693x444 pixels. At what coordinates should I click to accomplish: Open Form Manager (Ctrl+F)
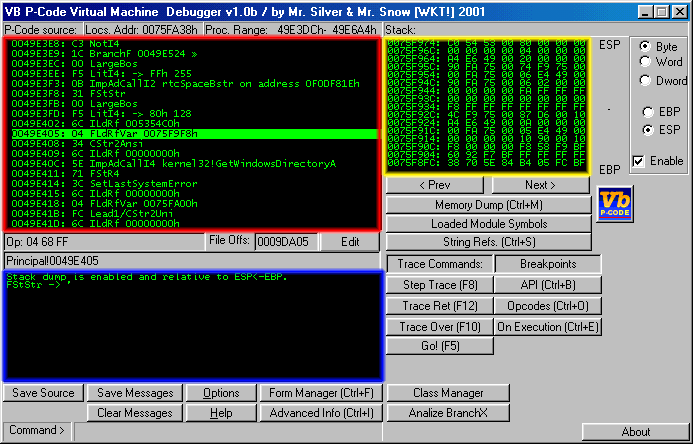321,393
